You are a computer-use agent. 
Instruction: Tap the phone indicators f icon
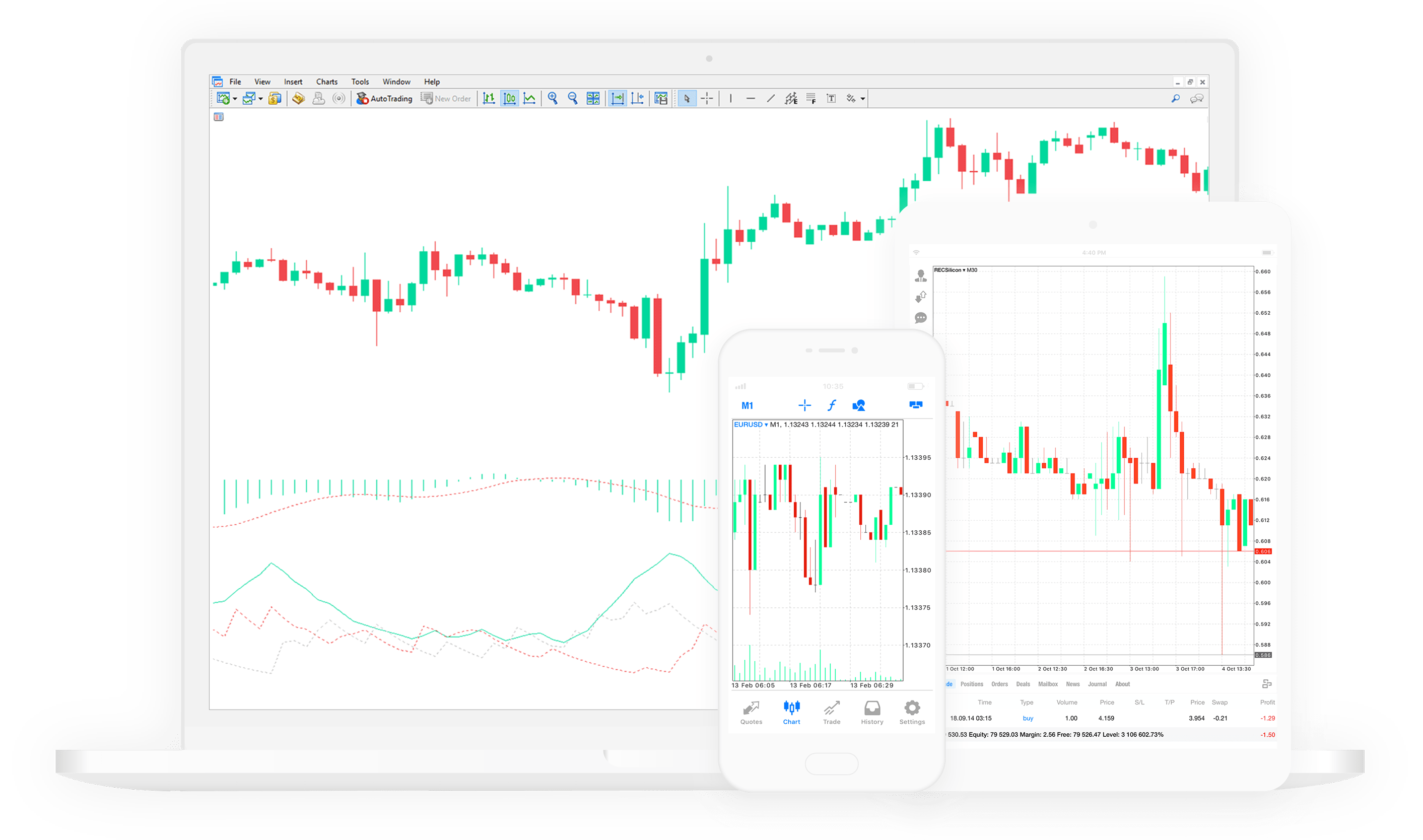[x=832, y=405]
